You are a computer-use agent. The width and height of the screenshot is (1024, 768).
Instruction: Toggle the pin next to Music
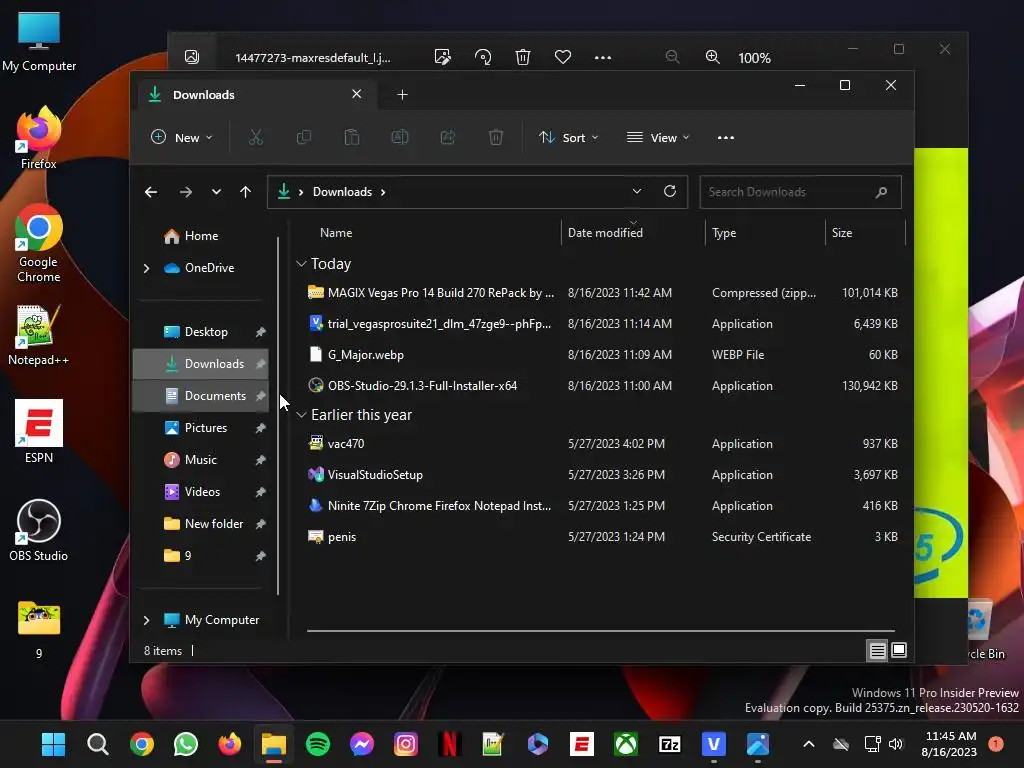pos(261,460)
